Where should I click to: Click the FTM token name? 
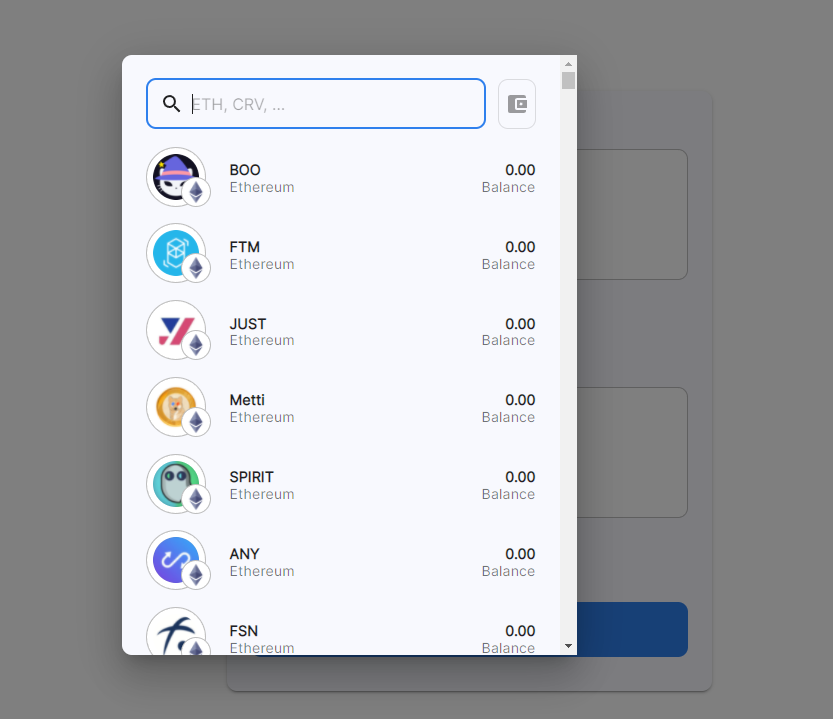pyautogui.click(x=244, y=247)
